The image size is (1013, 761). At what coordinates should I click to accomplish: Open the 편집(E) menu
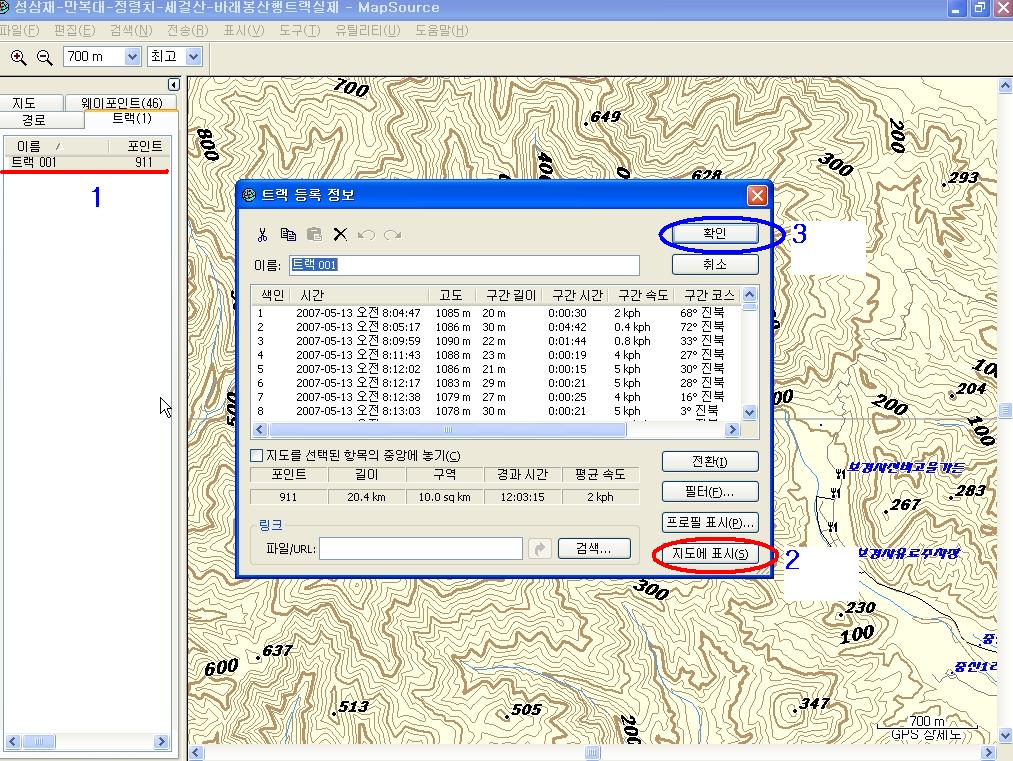tap(74, 30)
